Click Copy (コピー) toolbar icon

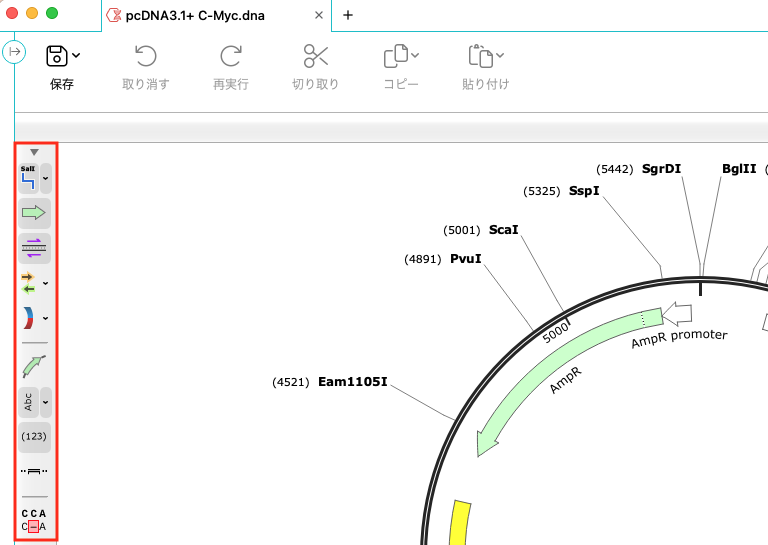click(396, 56)
